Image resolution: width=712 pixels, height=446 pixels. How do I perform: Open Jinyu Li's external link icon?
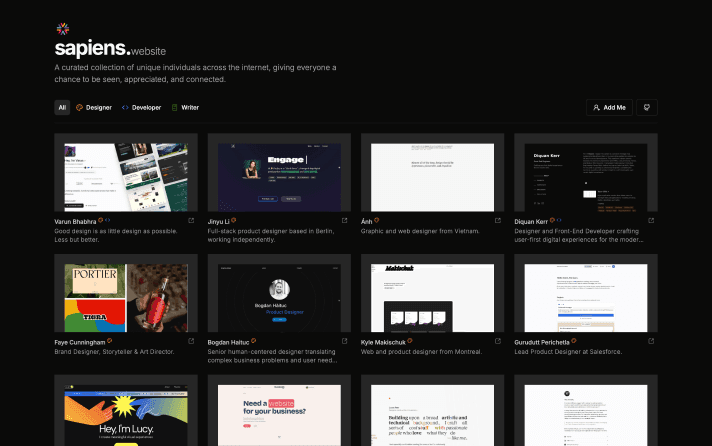345,221
